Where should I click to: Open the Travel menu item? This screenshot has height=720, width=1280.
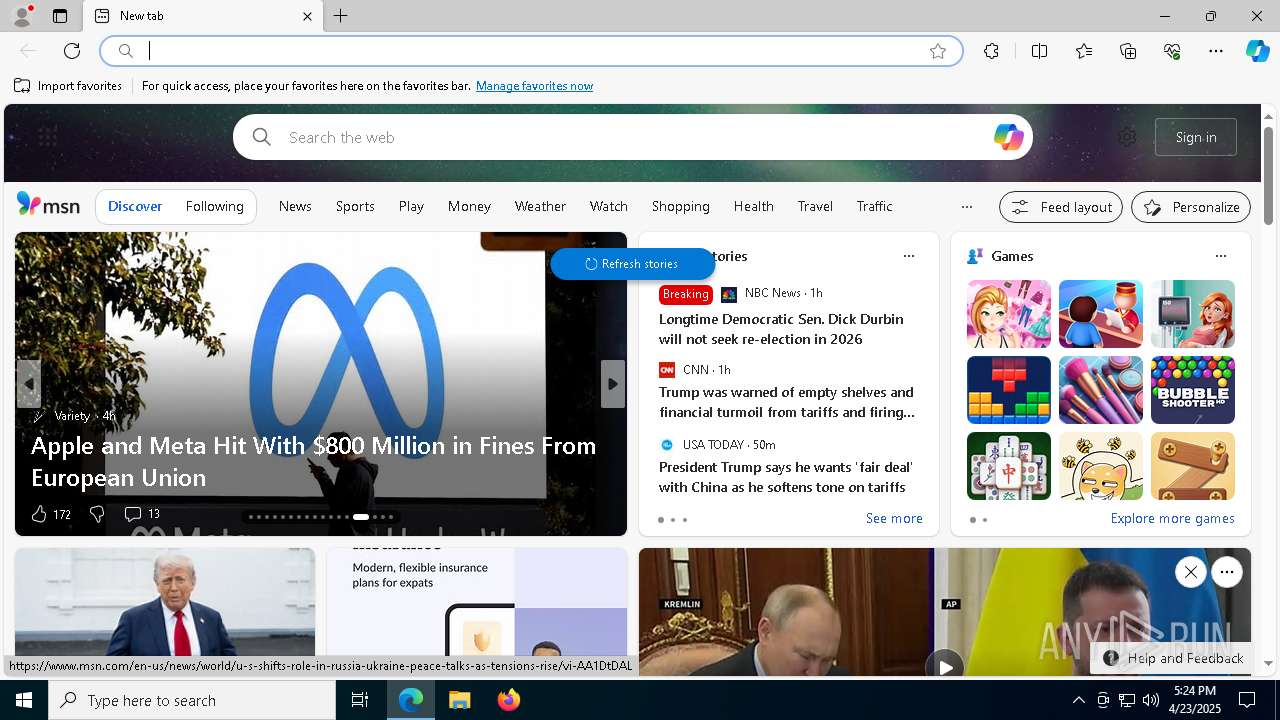click(x=815, y=206)
